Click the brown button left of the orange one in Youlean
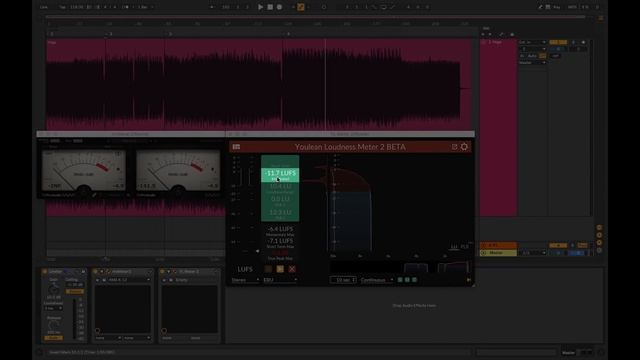 [268, 269]
